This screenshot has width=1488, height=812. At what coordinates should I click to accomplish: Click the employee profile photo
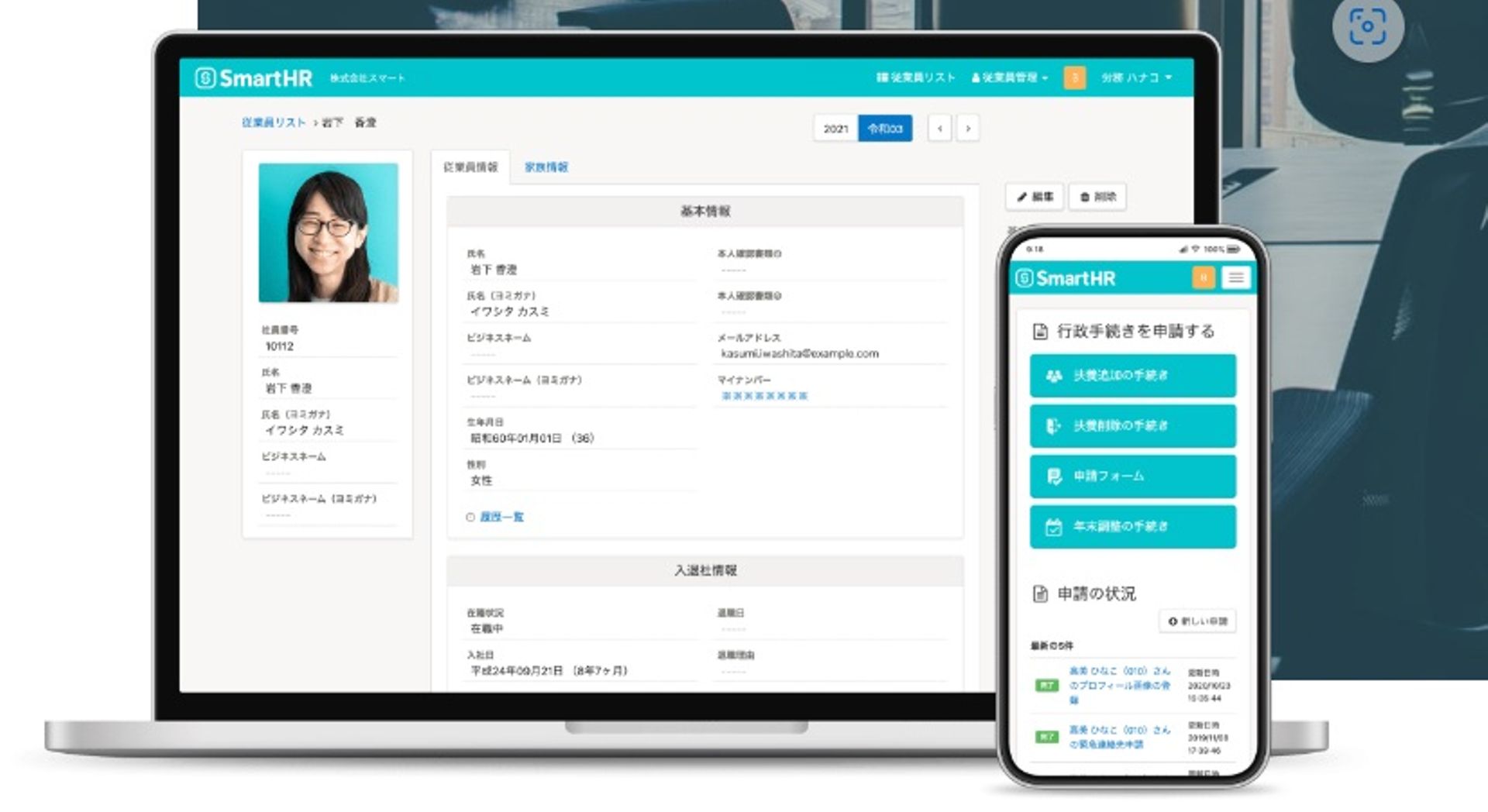tap(328, 234)
